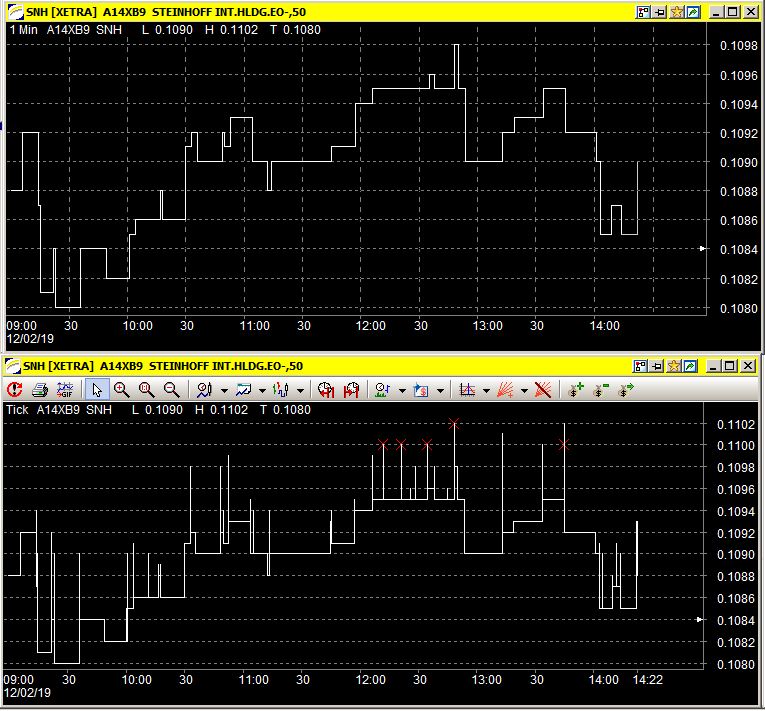
Task: Click the second red clock time-range icon
Action: pos(351,389)
